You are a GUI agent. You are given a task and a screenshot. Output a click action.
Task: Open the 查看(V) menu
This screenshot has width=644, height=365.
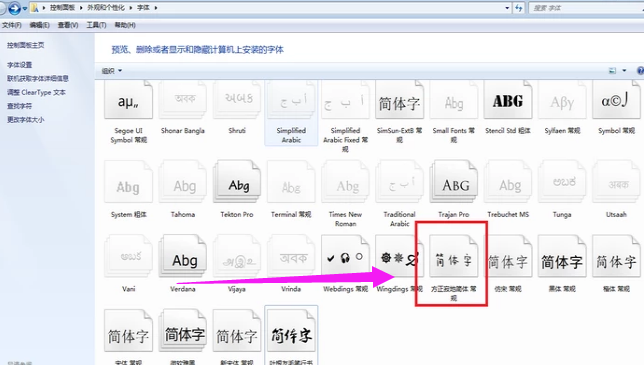pyautogui.click(x=68, y=25)
